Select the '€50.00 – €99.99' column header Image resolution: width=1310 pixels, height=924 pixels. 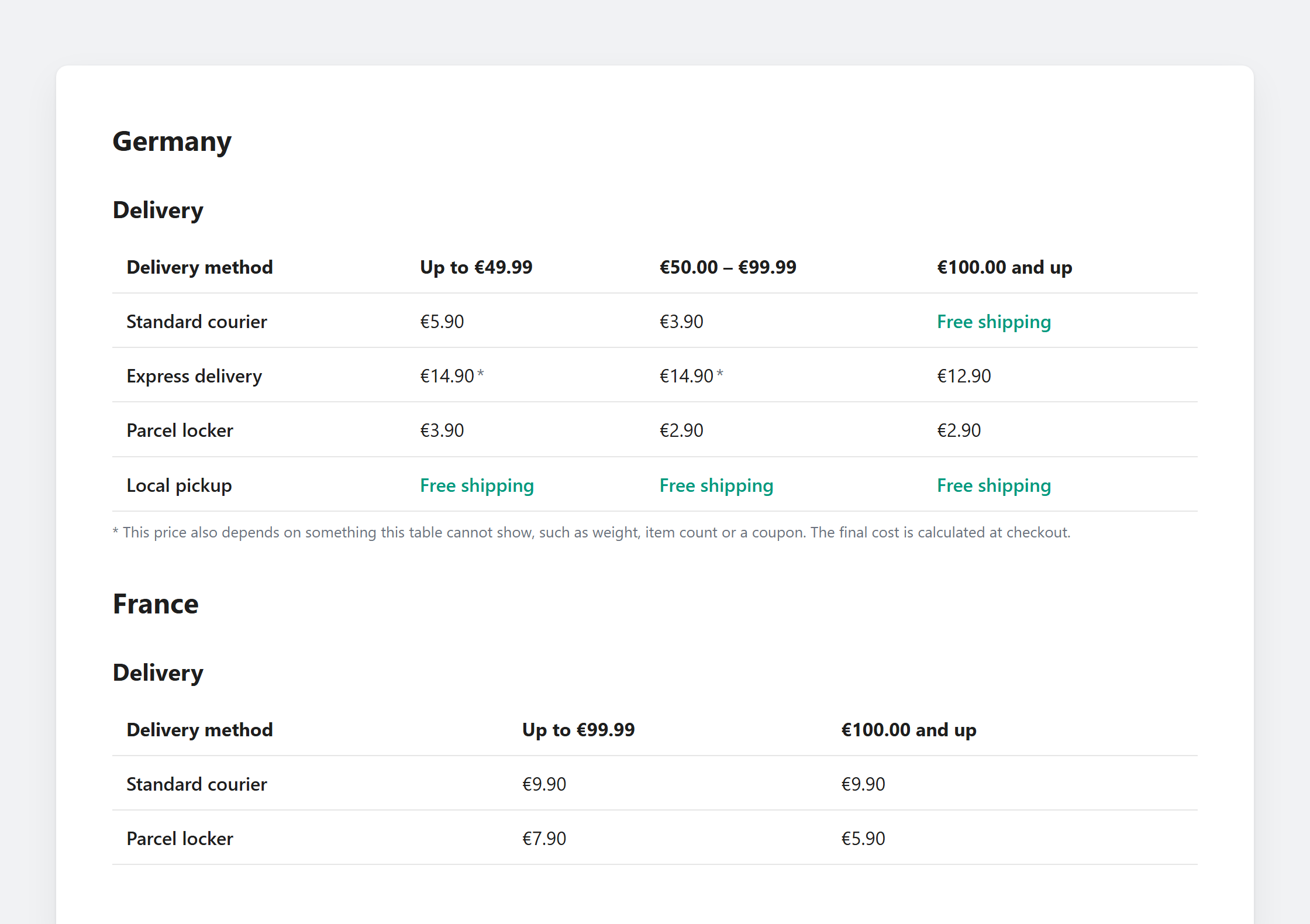pyautogui.click(x=728, y=267)
